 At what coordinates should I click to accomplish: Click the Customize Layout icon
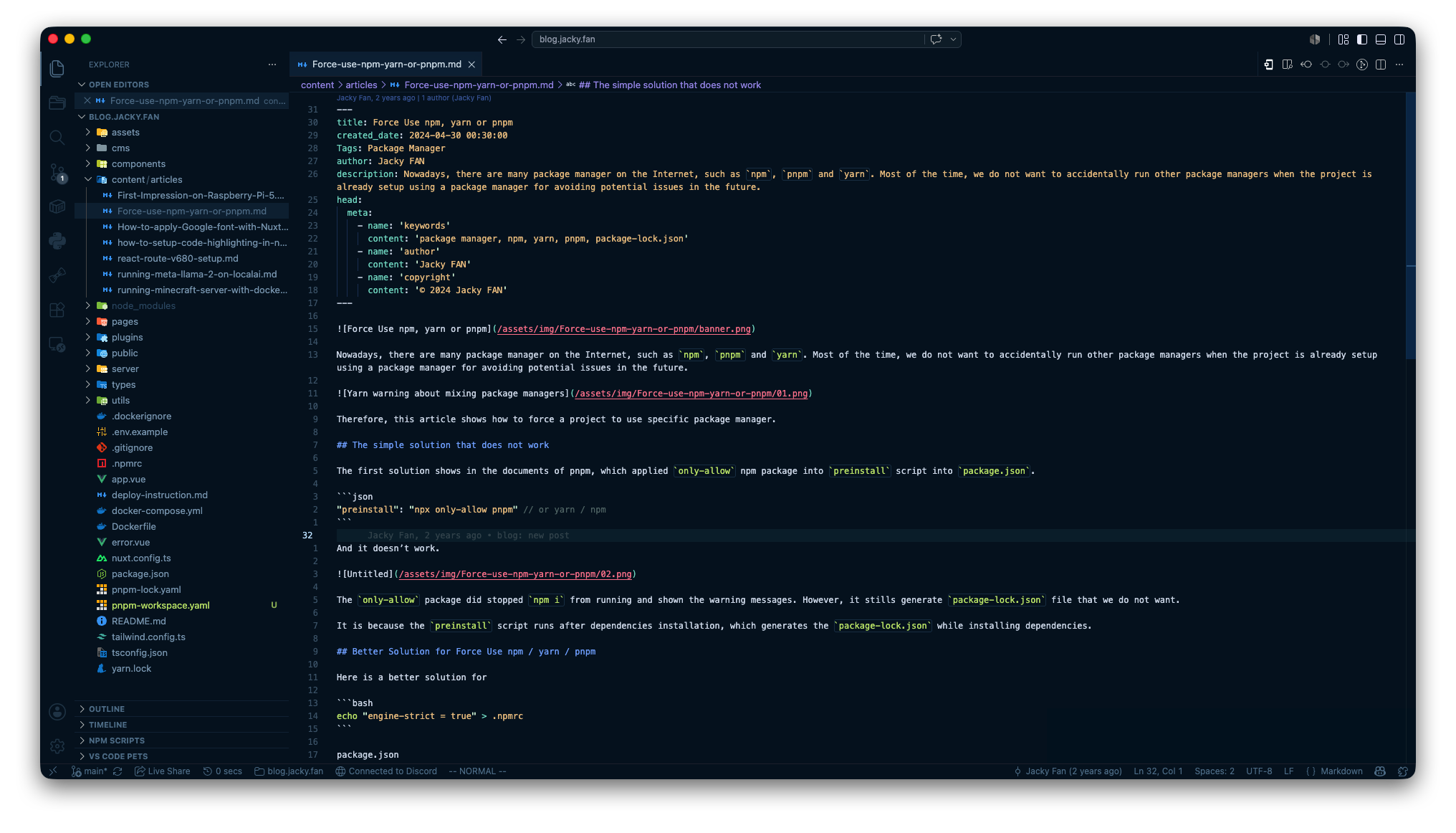[x=1344, y=39]
